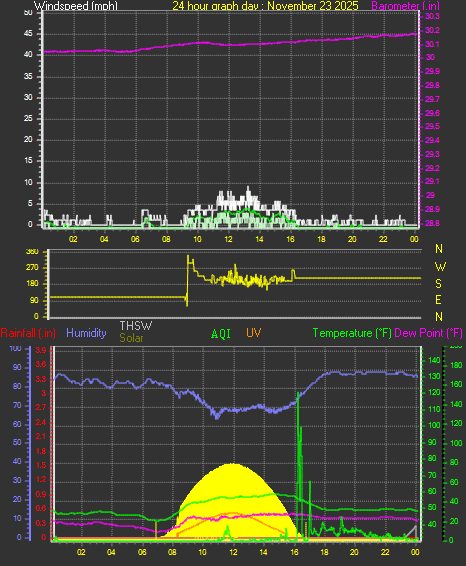Click the 5 mph windspeed axis label
The width and height of the screenshot is (466, 566).
(x=30, y=203)
